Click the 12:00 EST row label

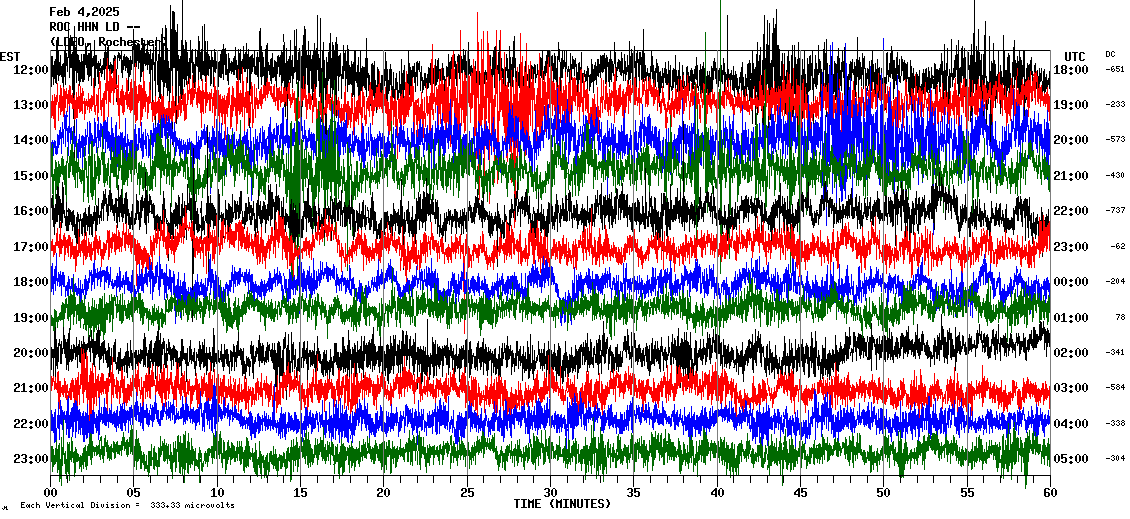point(31,70)
